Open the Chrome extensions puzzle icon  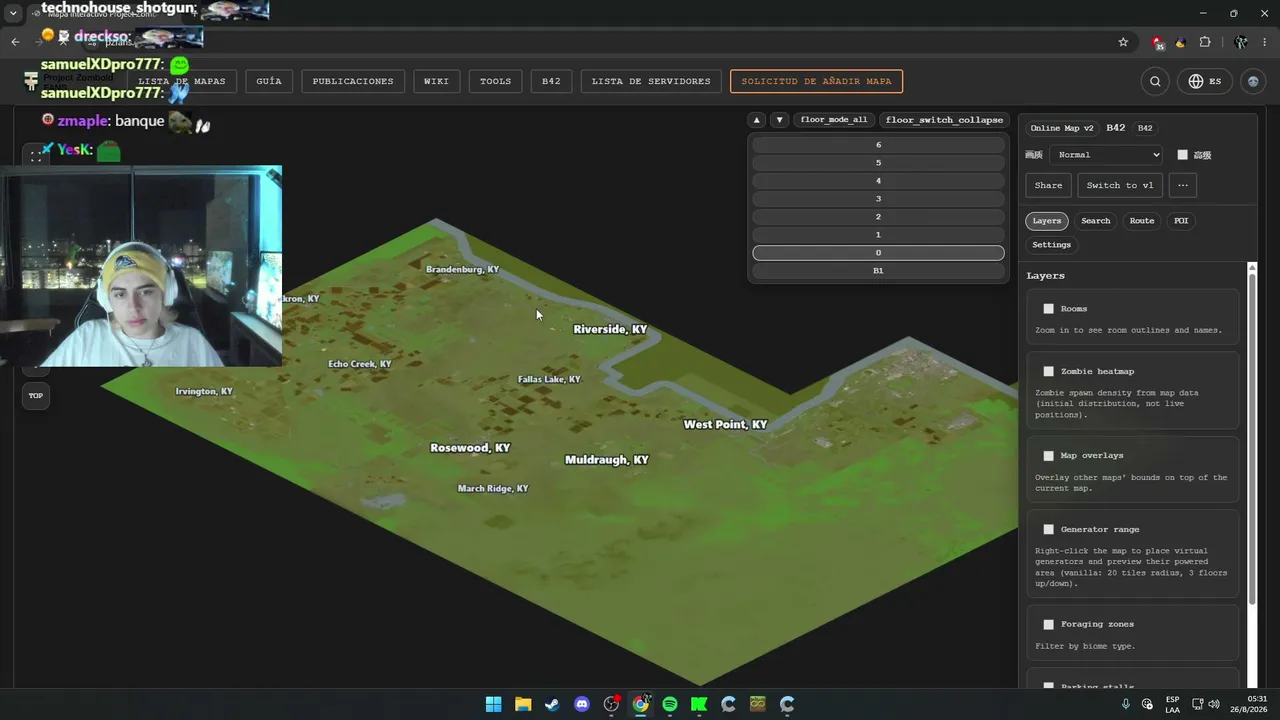pyautogui.click(x=1205, y=42)
